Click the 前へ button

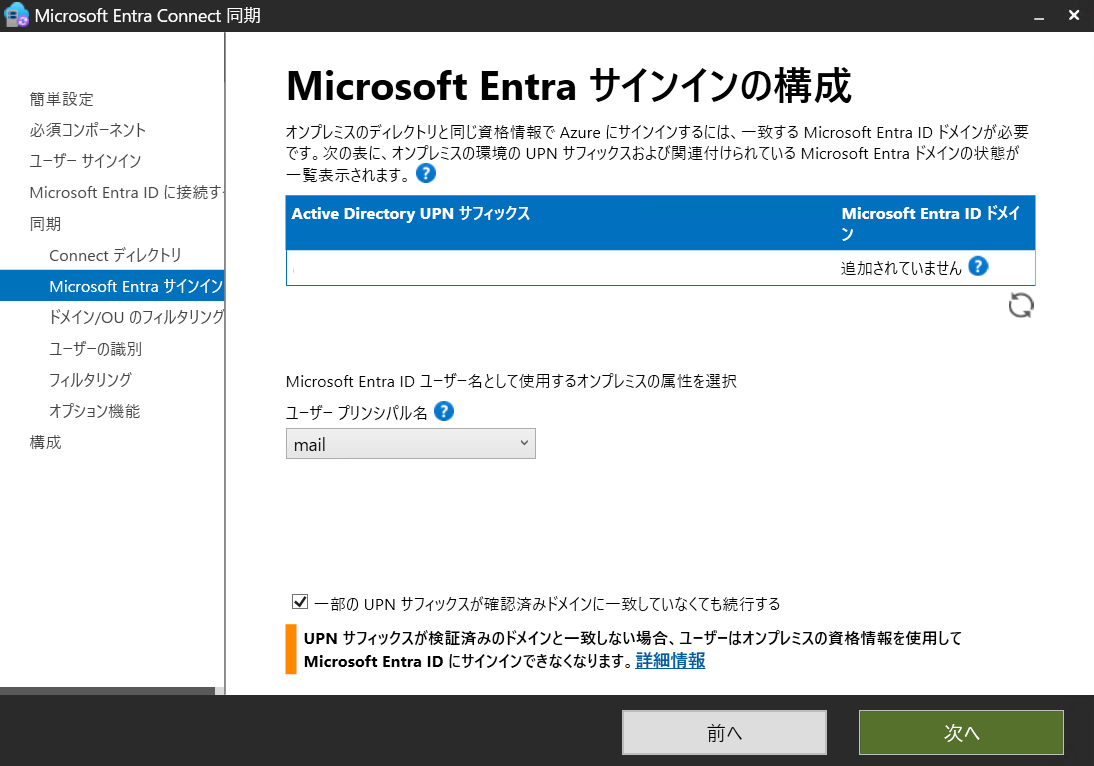coord(725,732)
